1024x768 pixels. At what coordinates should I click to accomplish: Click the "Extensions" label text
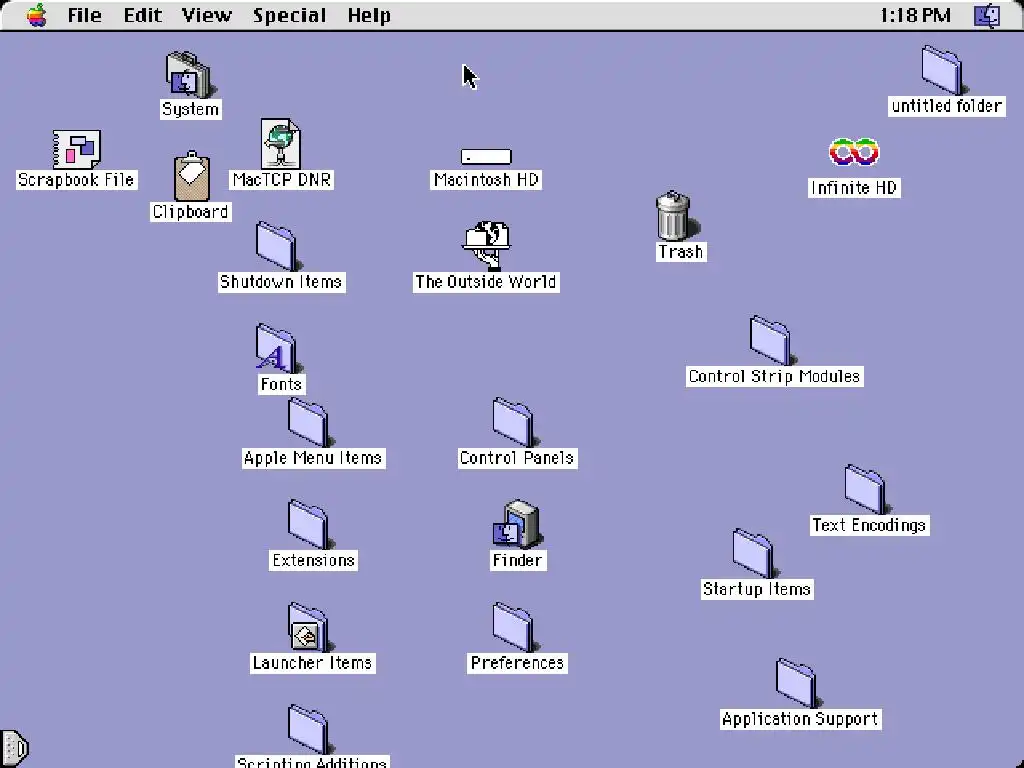click(313, 560)
